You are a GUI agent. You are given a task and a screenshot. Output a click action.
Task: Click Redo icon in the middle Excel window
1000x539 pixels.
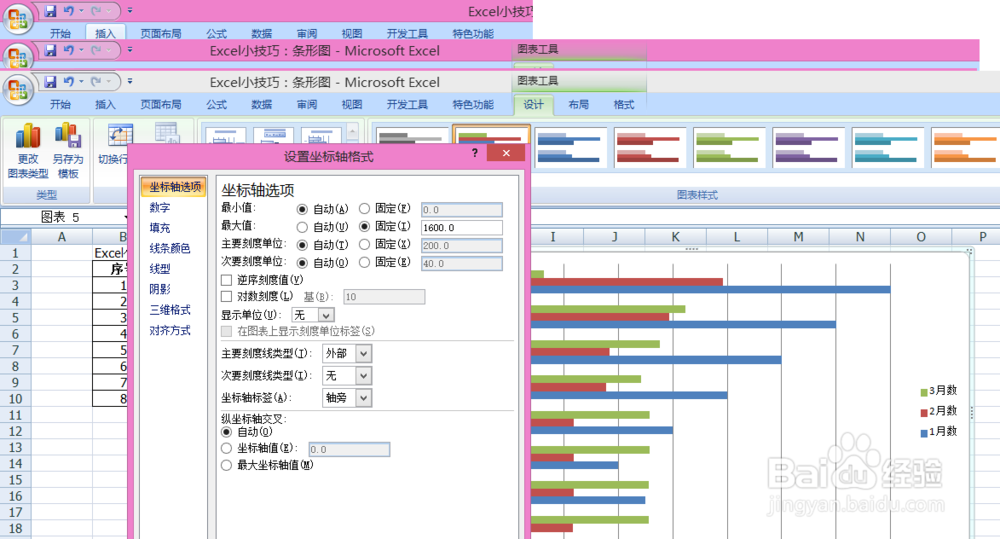96,50
